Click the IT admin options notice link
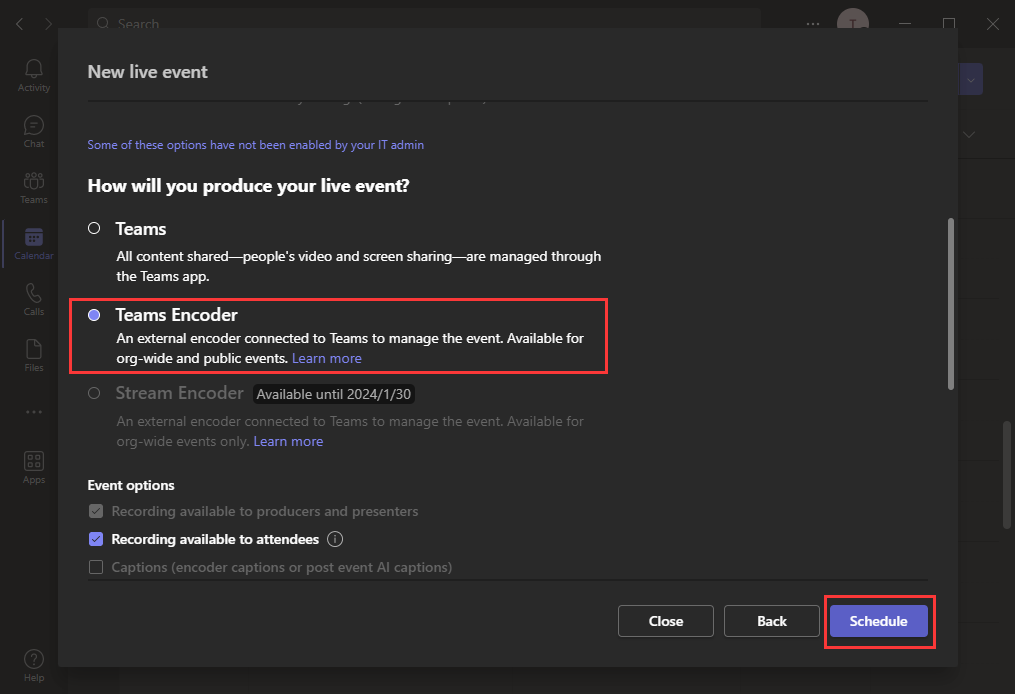The height and width of the screenshot is (694, 1015). click(x=256, y=145)
